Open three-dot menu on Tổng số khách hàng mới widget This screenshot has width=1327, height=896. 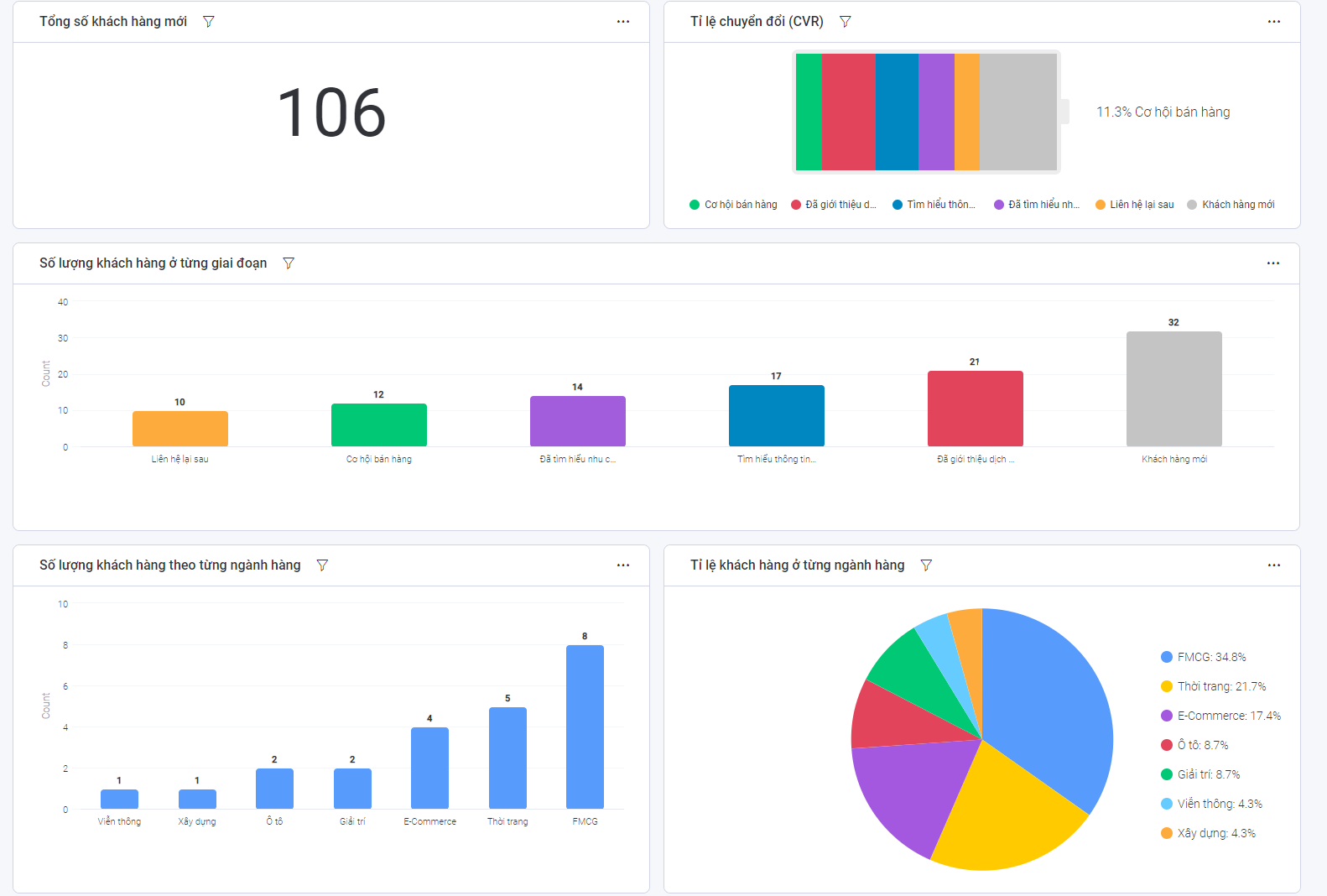click(x=623, y=22)
